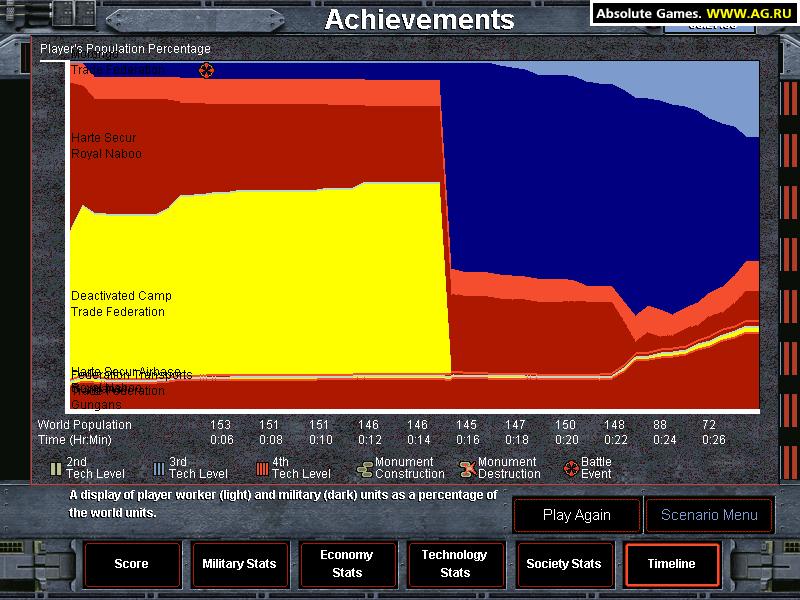
Task: Click the Battle Event legend icon
Action: pos(571,468)
